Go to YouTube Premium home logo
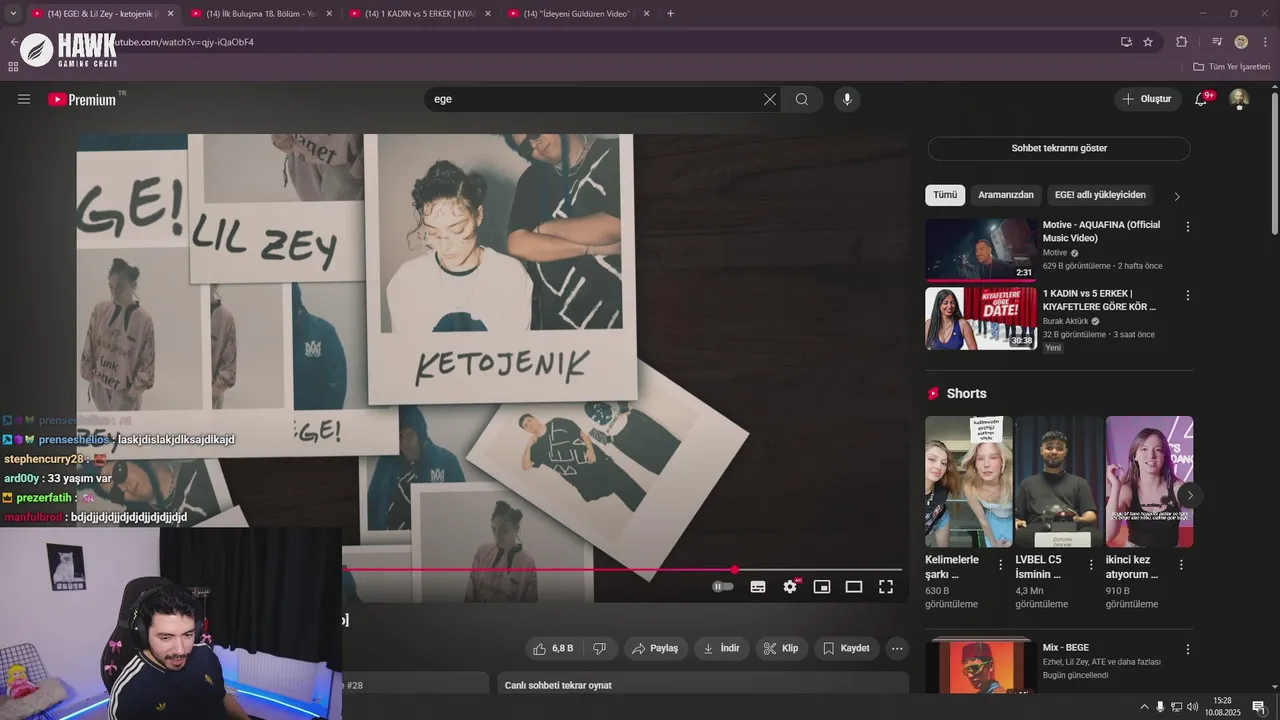1280x720 pixels. pyautogui.click(x=82, y=99)
